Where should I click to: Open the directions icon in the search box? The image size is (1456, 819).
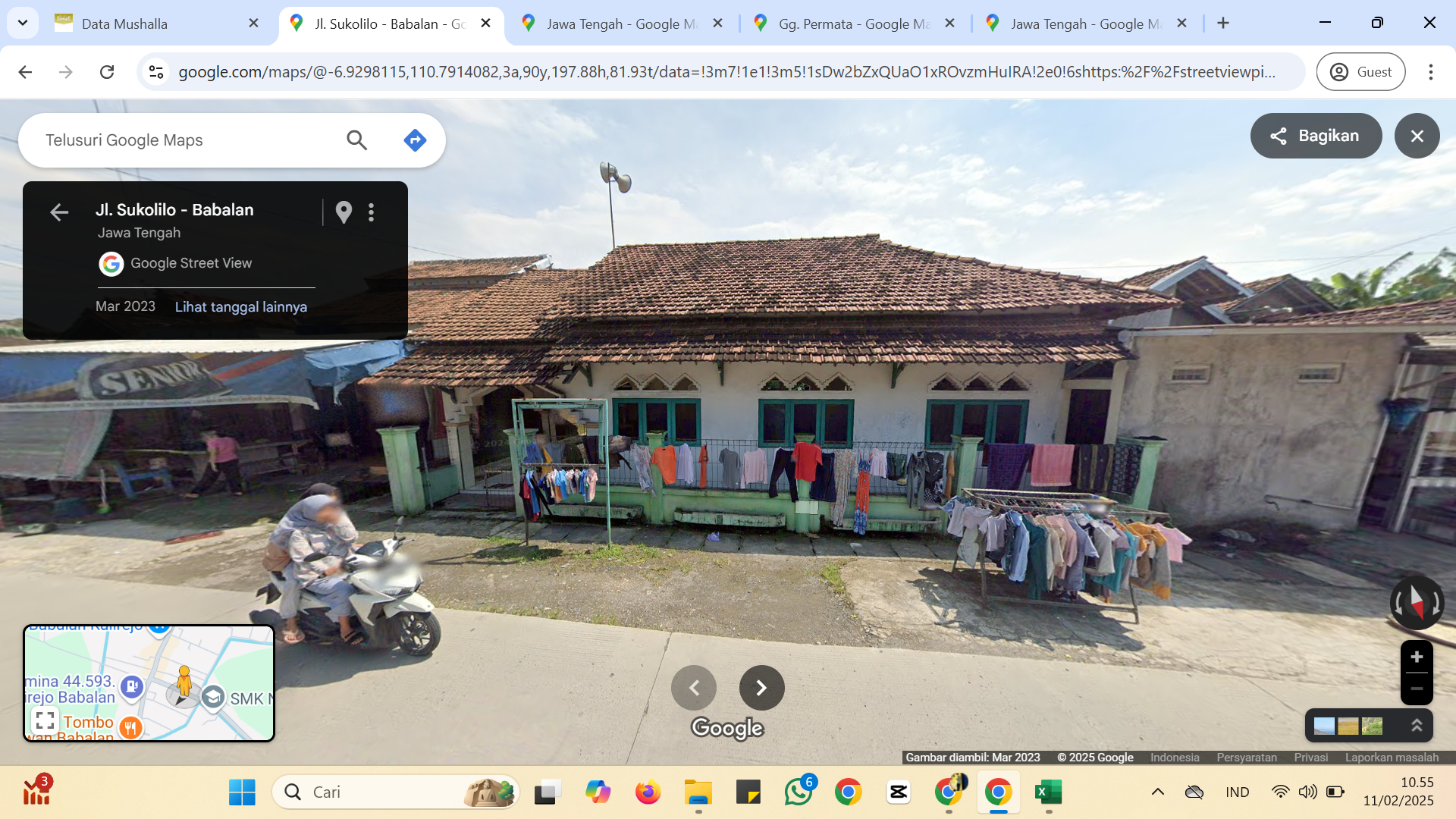(415, 140)
